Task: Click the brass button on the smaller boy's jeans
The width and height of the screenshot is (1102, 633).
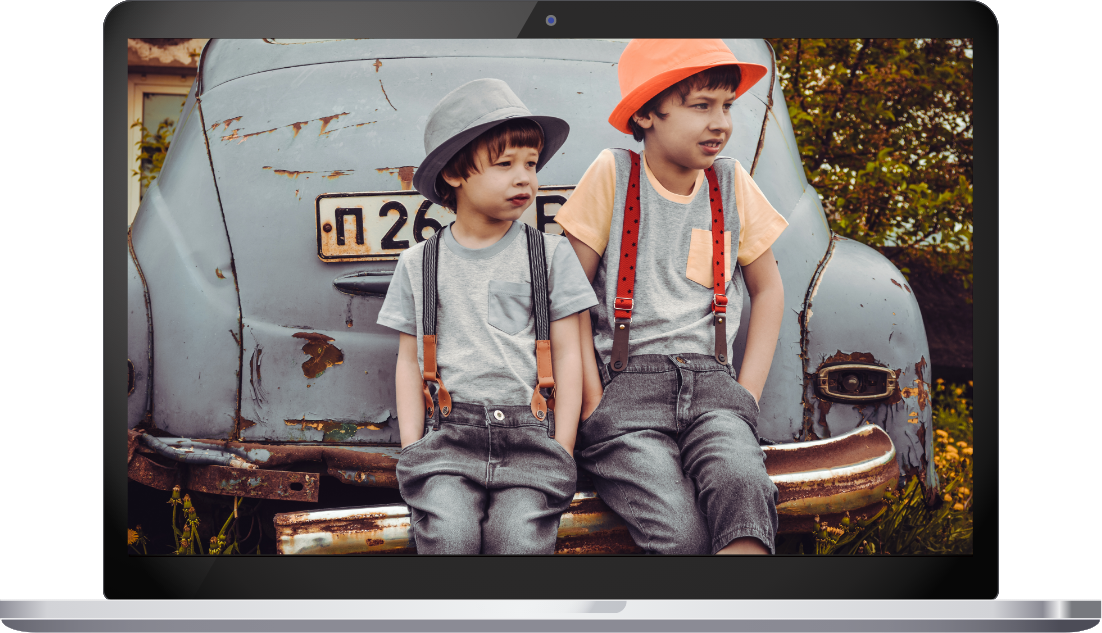Action: point(496,415)
